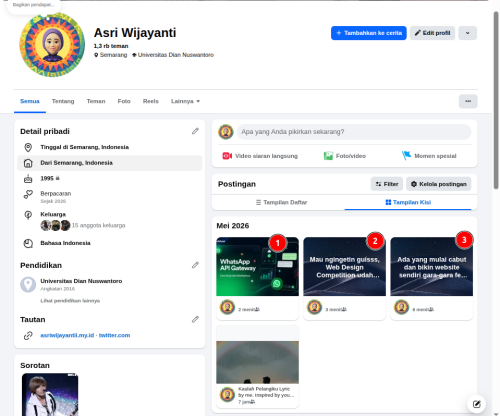Click the Video siaran langsung camera icon

[227, 156]
